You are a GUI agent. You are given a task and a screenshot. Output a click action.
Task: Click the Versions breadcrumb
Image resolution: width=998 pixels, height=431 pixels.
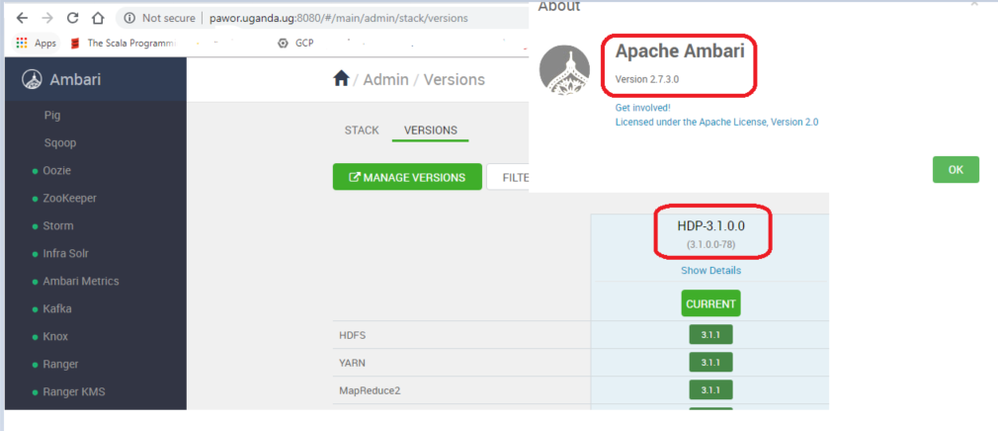click(454, 80)
